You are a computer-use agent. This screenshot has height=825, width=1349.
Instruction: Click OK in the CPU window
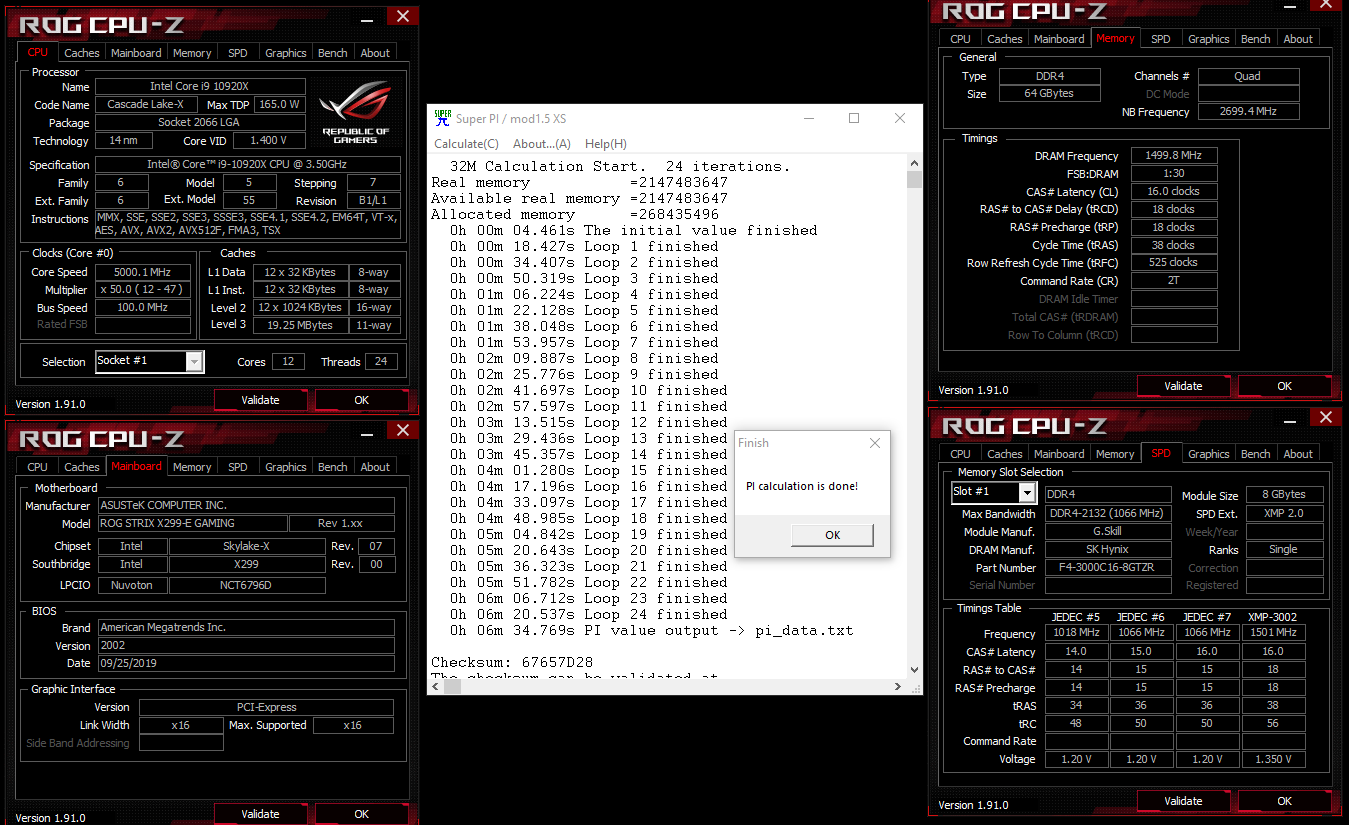362,400
